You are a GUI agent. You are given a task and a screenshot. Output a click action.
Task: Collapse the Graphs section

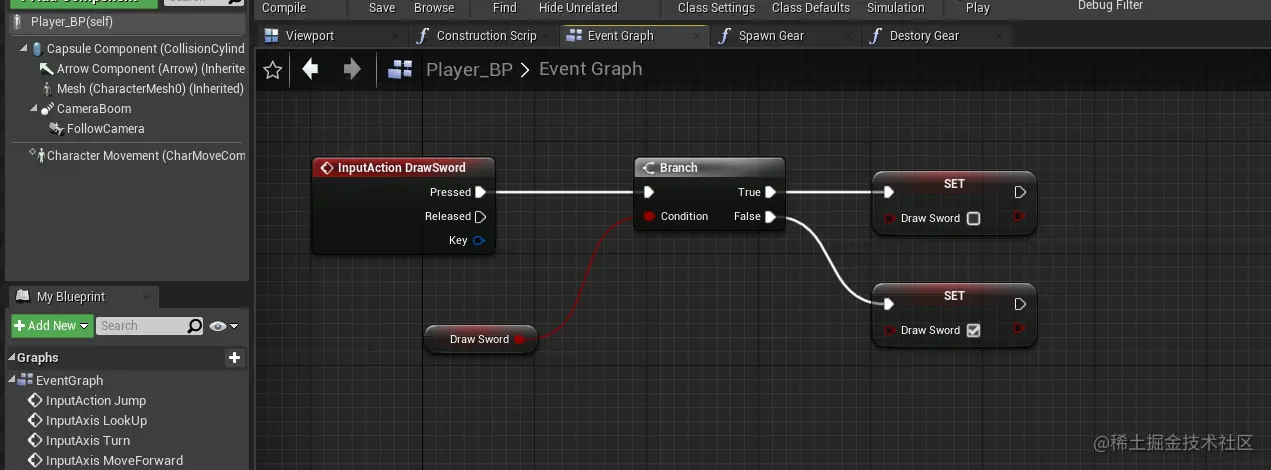tap(12, 358)
